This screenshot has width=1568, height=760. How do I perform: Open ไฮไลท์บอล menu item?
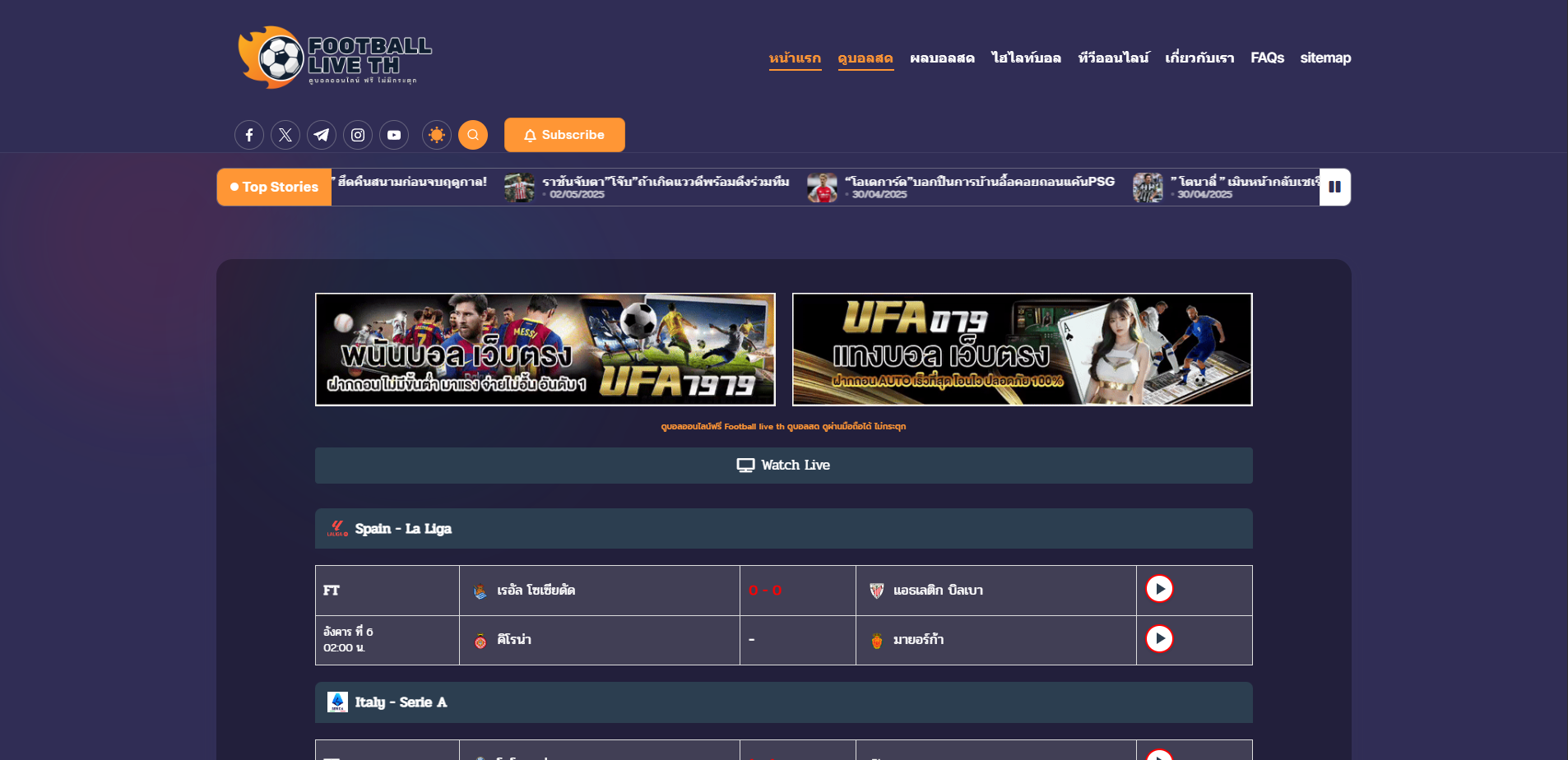(1026, 58)
